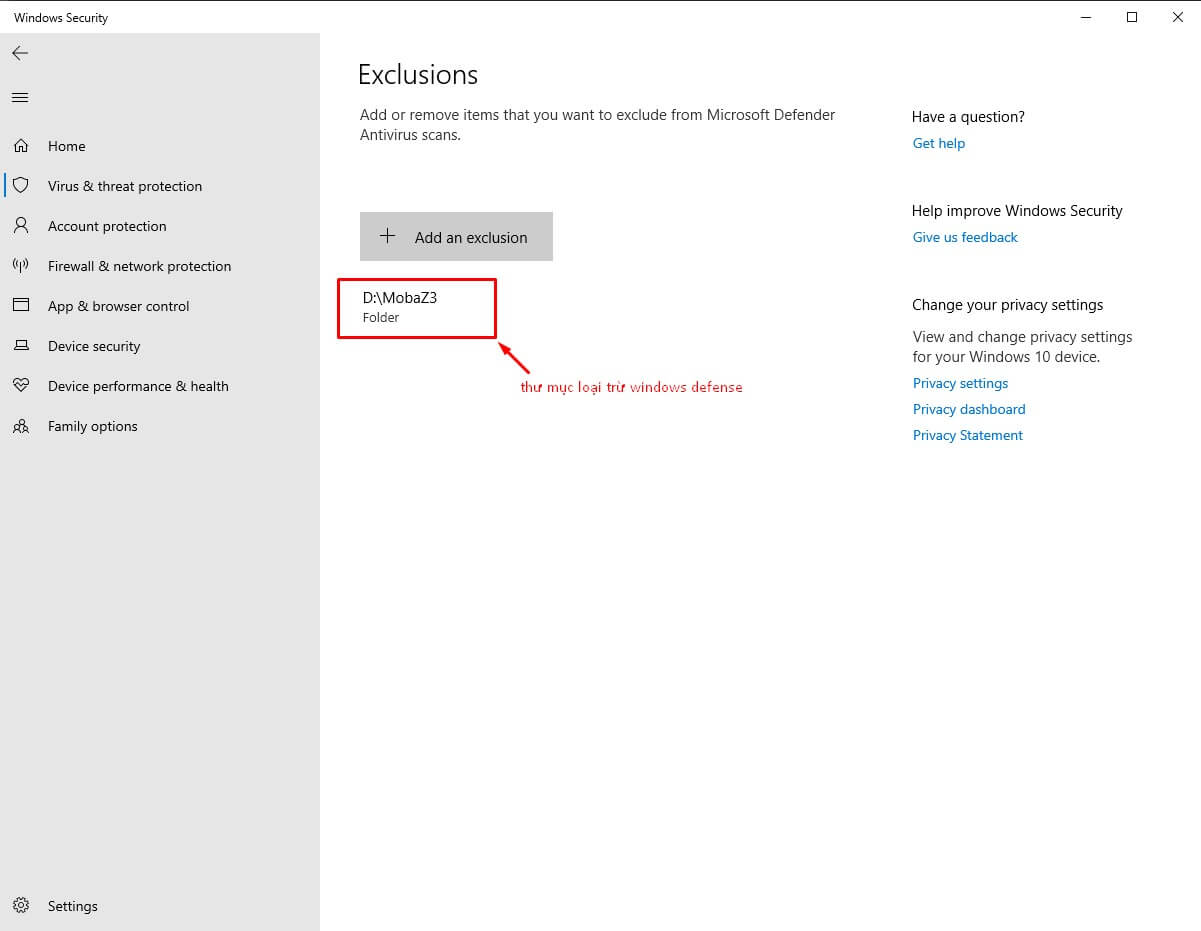Image resolution: width=1201 pixels, height=931 pixels.
Task: Maximize the Windows Security window
Action: click(1132, 17)
